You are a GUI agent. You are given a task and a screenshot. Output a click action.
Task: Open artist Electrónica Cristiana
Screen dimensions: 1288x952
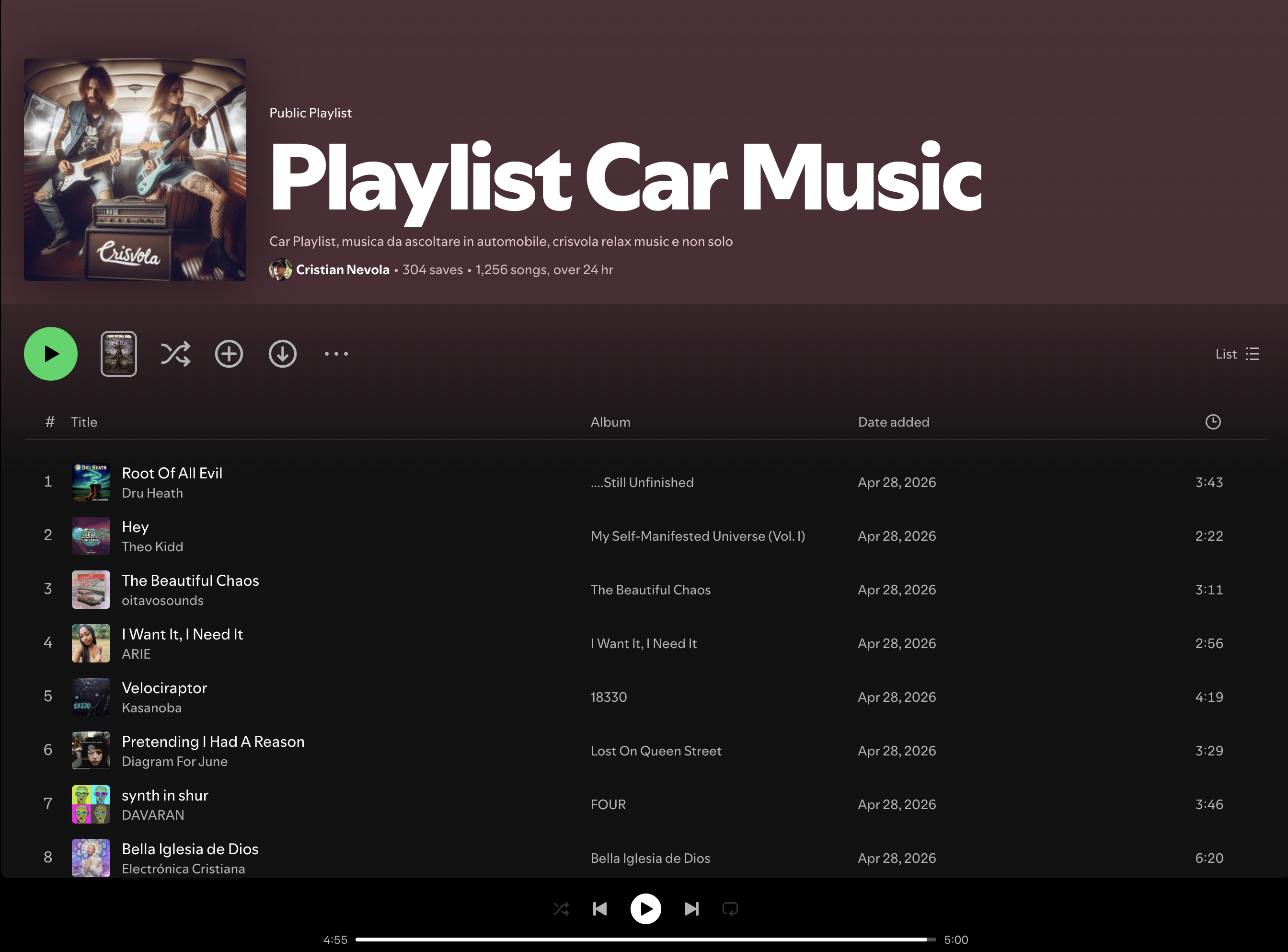click(183, 869)
